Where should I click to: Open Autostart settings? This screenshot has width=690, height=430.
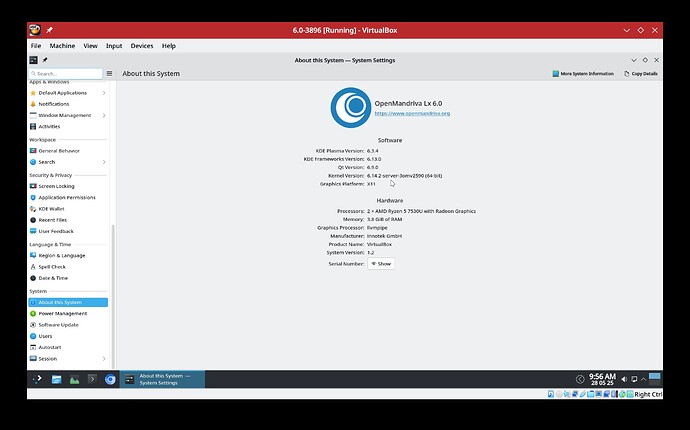(x=68, y=347)
